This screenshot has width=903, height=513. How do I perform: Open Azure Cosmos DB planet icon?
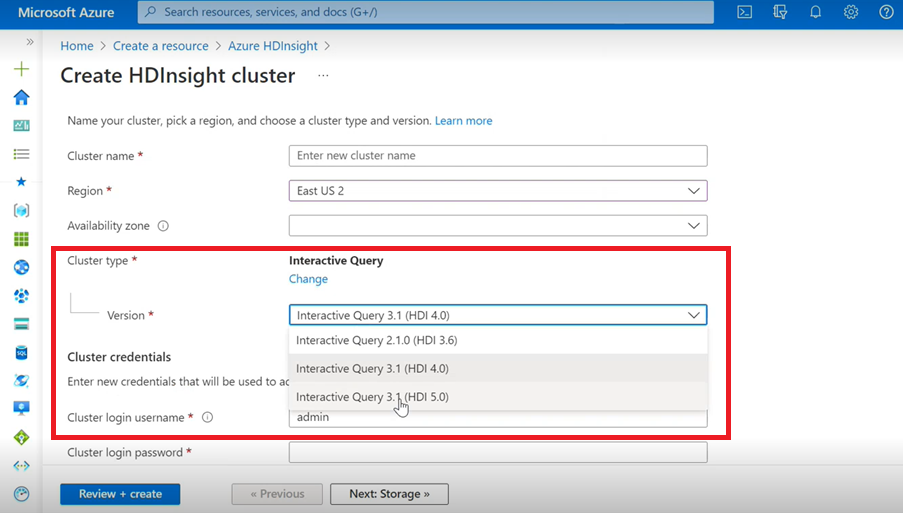click(21, 381)
